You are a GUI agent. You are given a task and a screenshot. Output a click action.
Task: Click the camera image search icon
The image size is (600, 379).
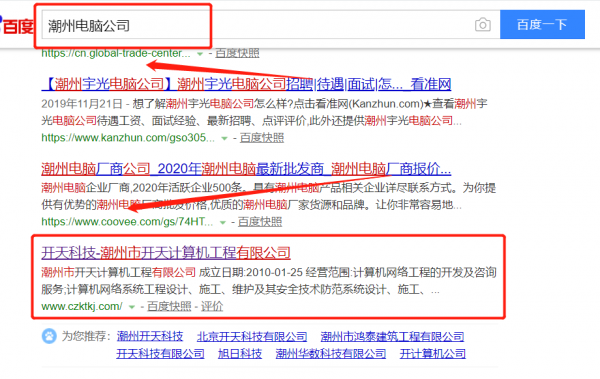pyautogui.click(x=483, y=25)
